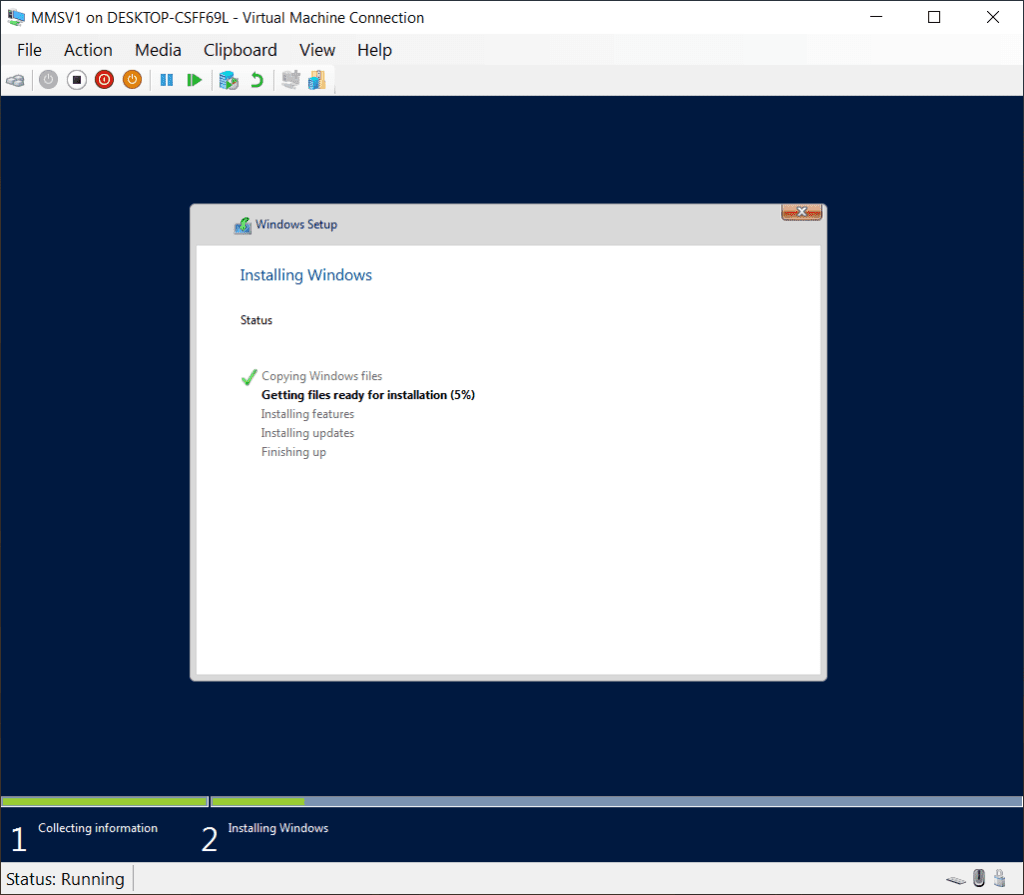The image size is (1024, 895).
Task: Click the last icon in the toolbar
Action: tap(317, 80)
